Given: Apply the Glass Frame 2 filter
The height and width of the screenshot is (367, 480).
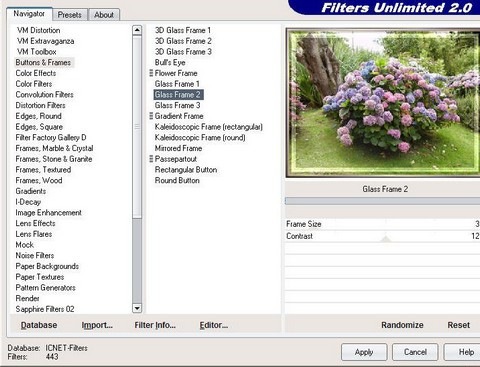Looking at the screenshot, I should [x=364, y=352].
